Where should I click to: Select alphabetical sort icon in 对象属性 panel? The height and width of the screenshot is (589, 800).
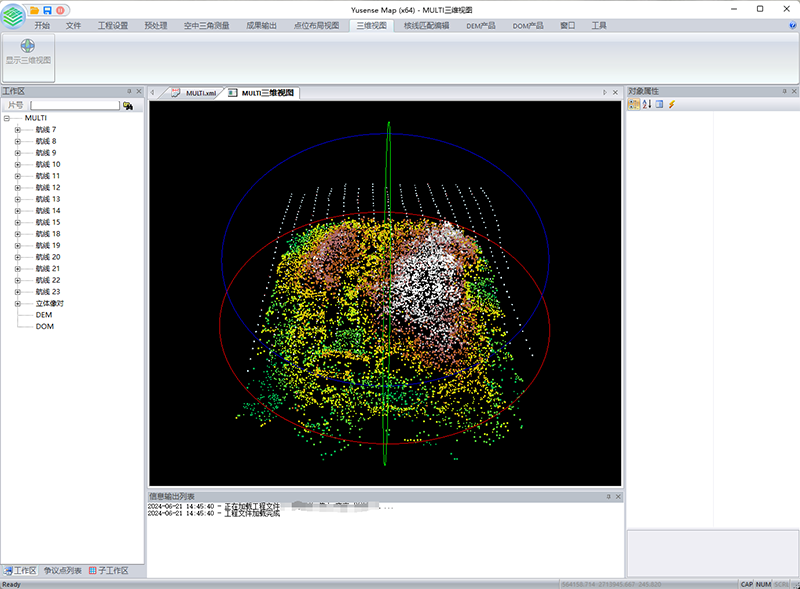[646, 104]
